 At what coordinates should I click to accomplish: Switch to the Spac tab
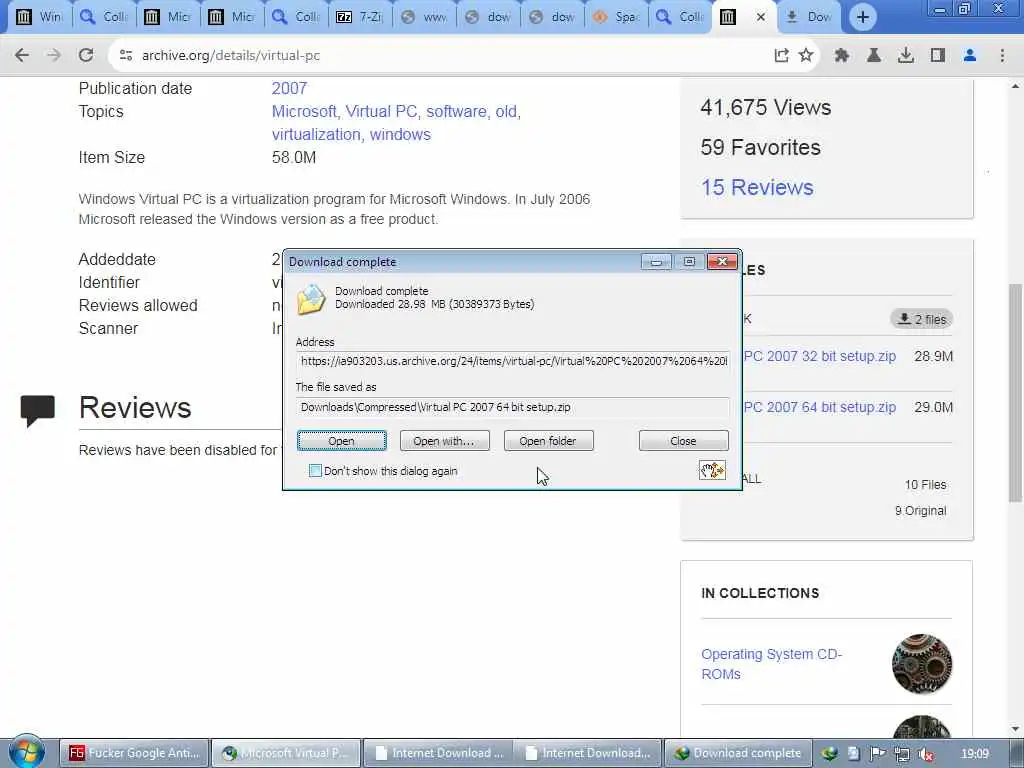point(616,17)
